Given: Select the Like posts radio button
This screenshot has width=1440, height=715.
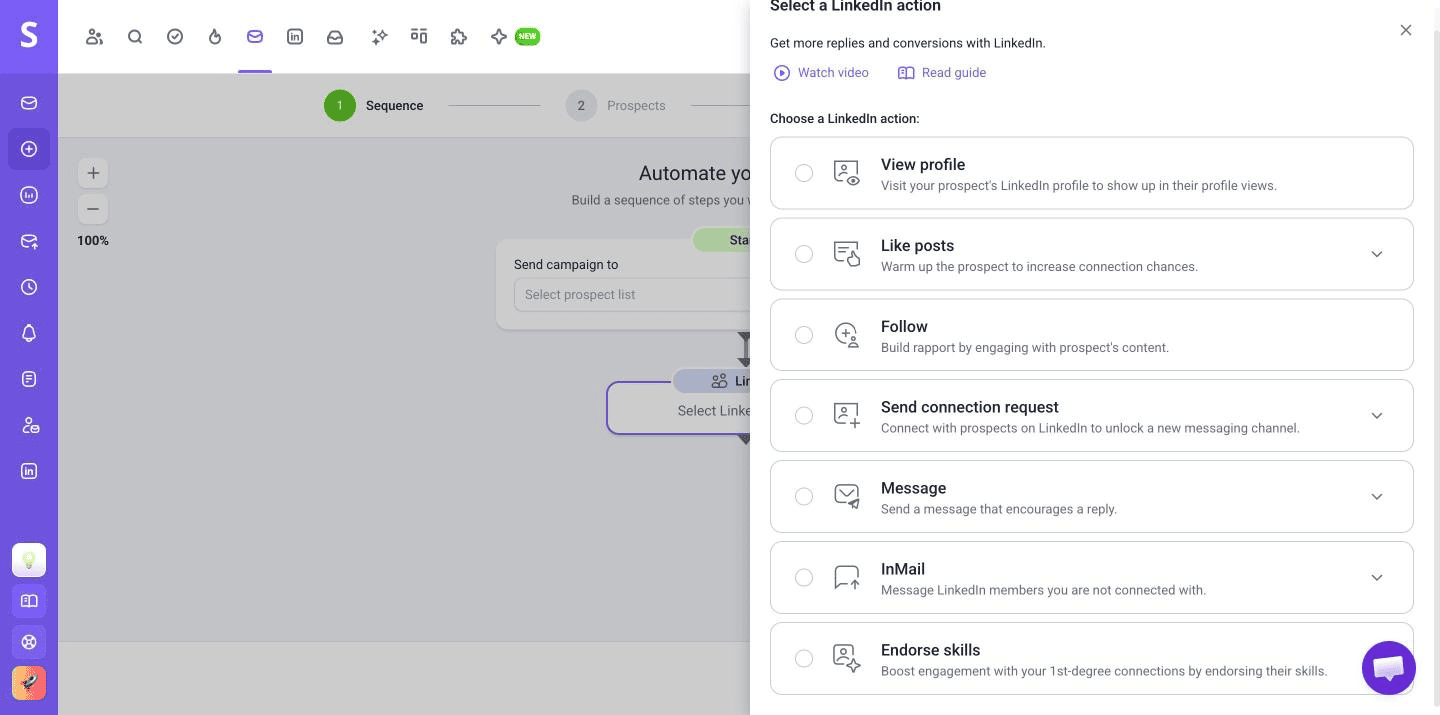Looking at the screenshot, I should coord(804,254).
